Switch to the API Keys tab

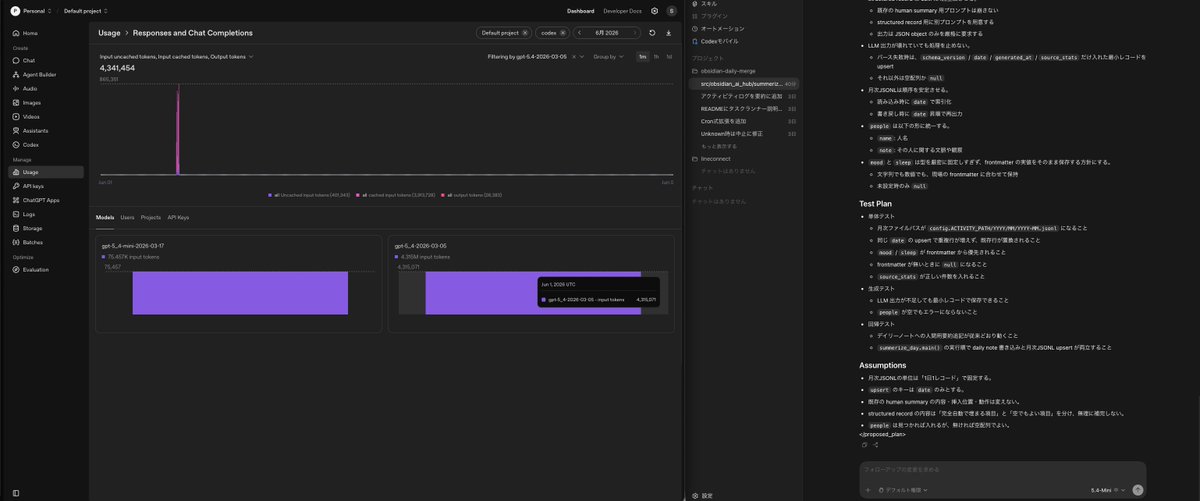point(178,217)
